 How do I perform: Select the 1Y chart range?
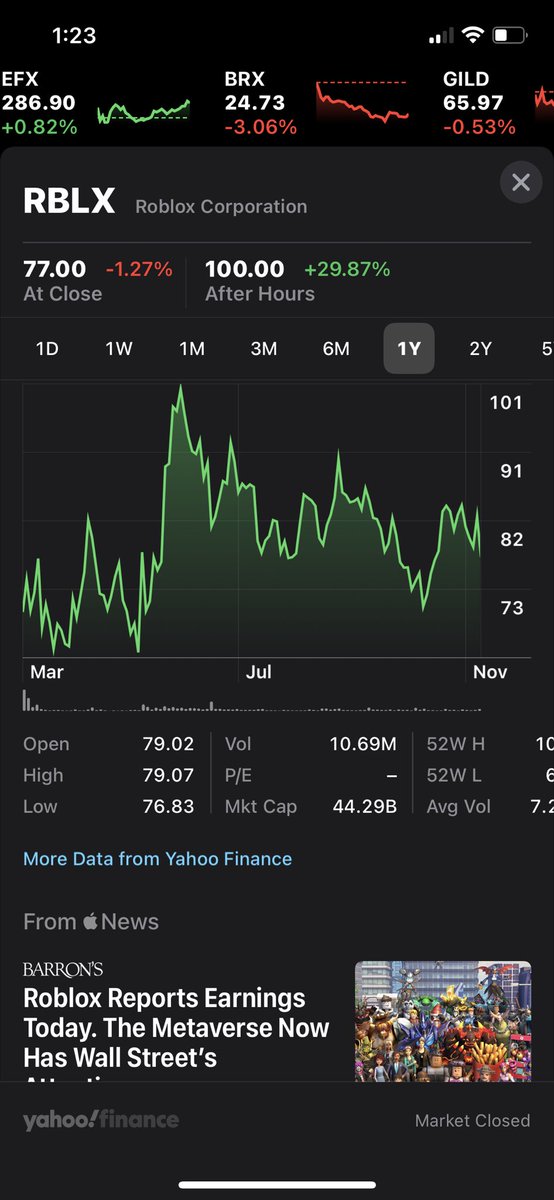[409, 349]
